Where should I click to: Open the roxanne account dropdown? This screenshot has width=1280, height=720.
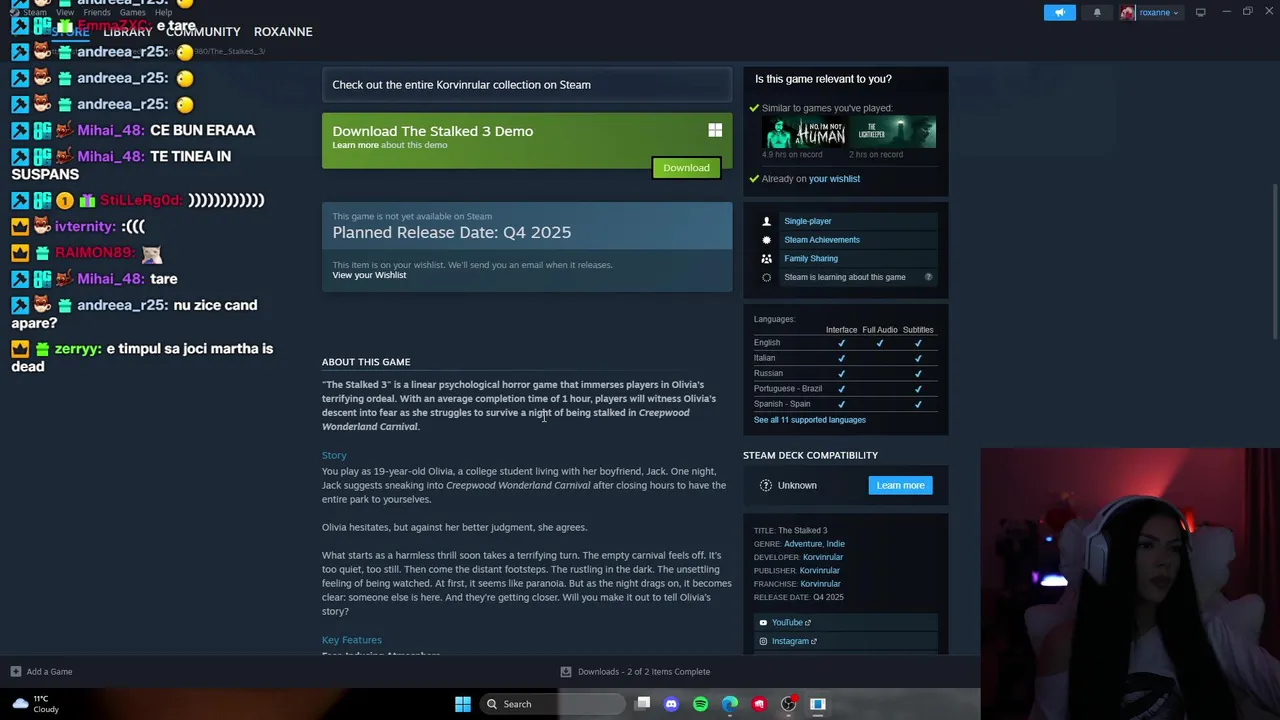pos(1159,12)
